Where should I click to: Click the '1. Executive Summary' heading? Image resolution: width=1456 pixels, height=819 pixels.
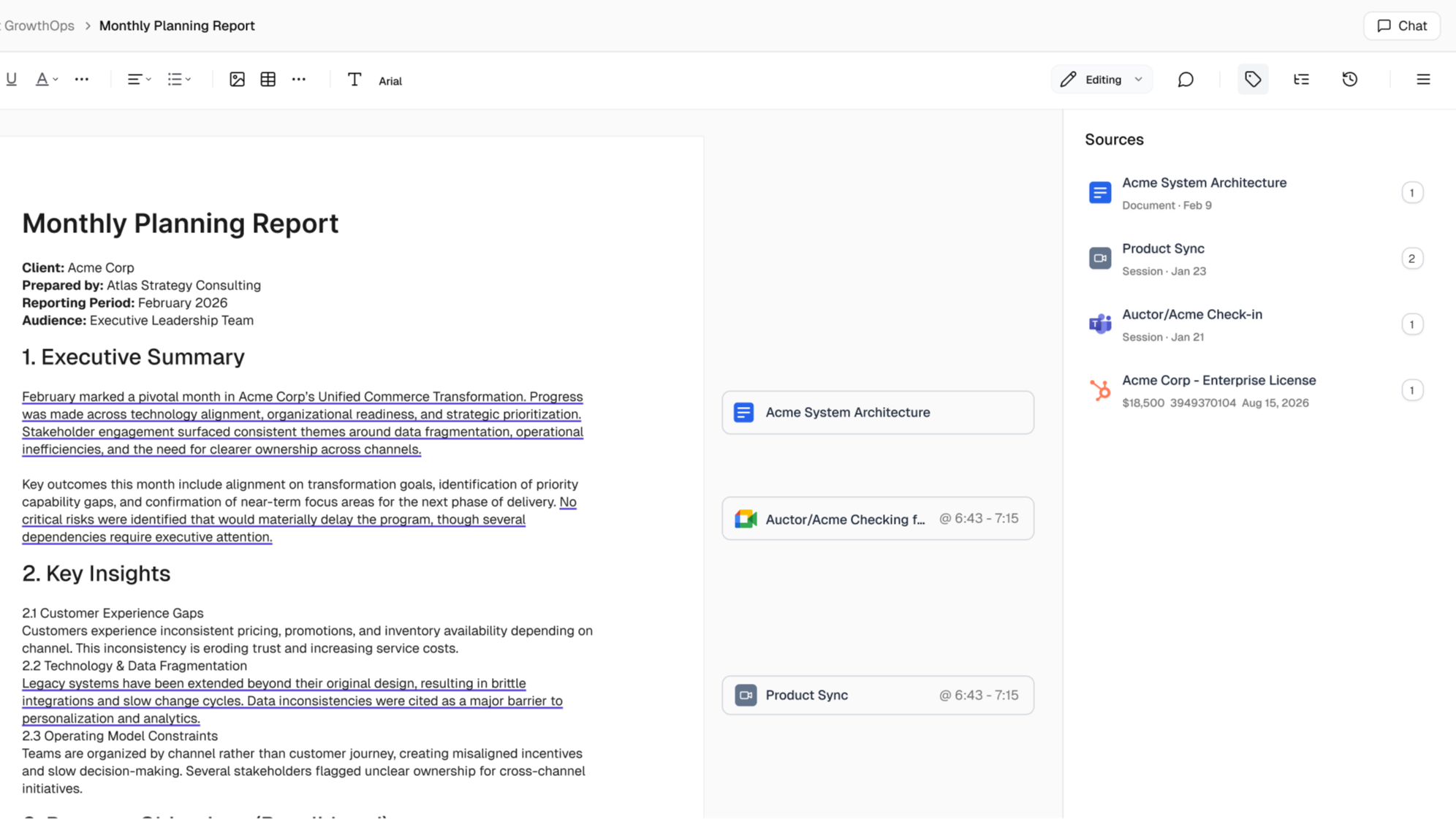click(133, 357)
